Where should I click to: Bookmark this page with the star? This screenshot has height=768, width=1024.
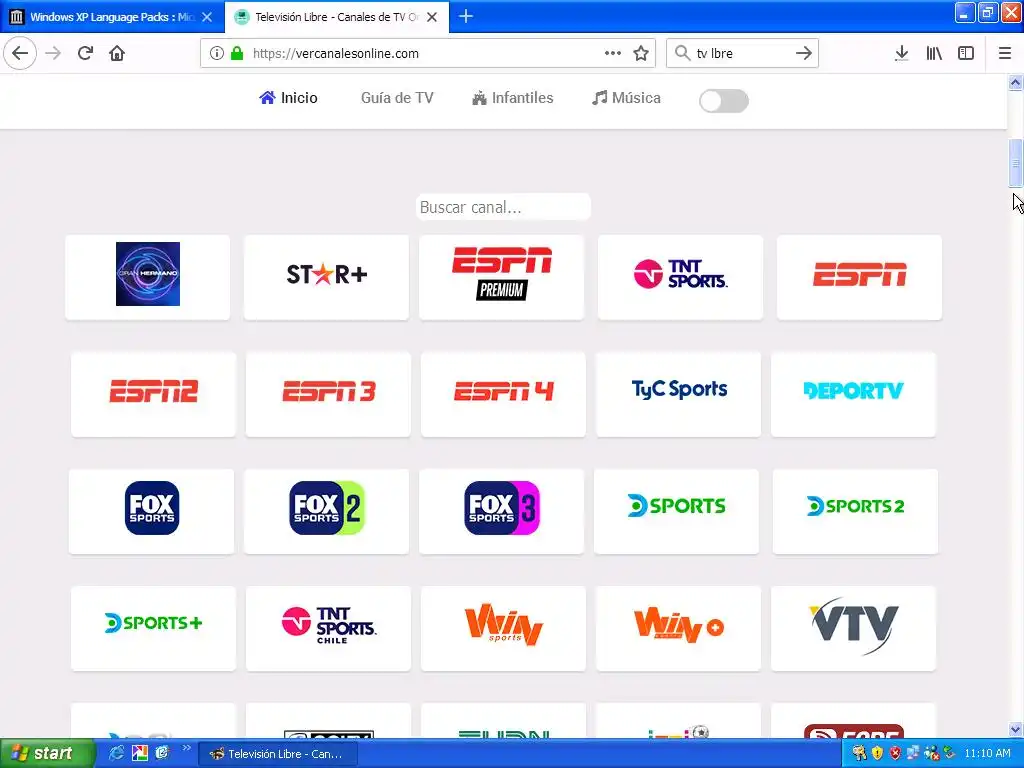641,53
